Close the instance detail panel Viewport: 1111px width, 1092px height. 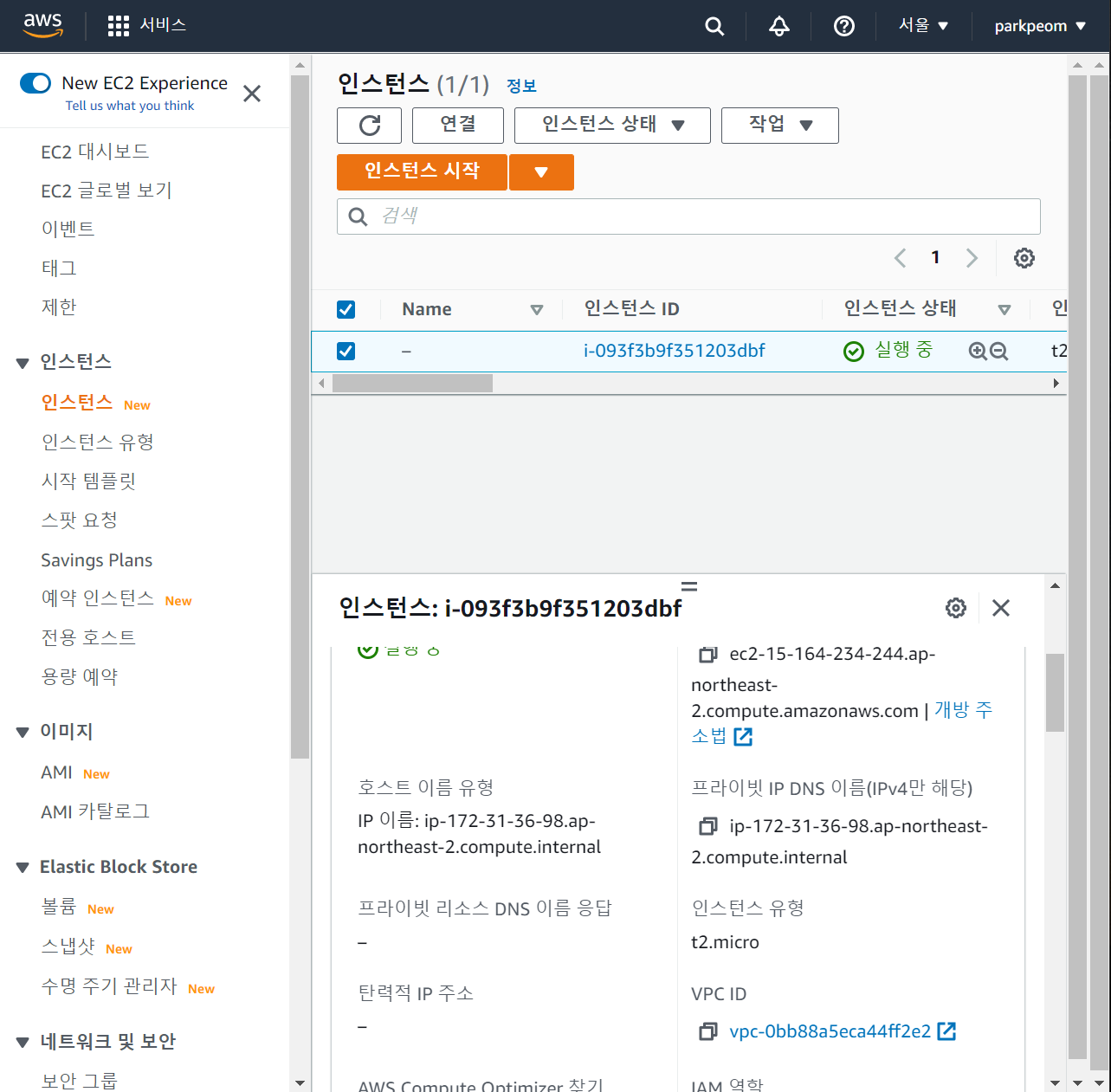[1001, 608]
